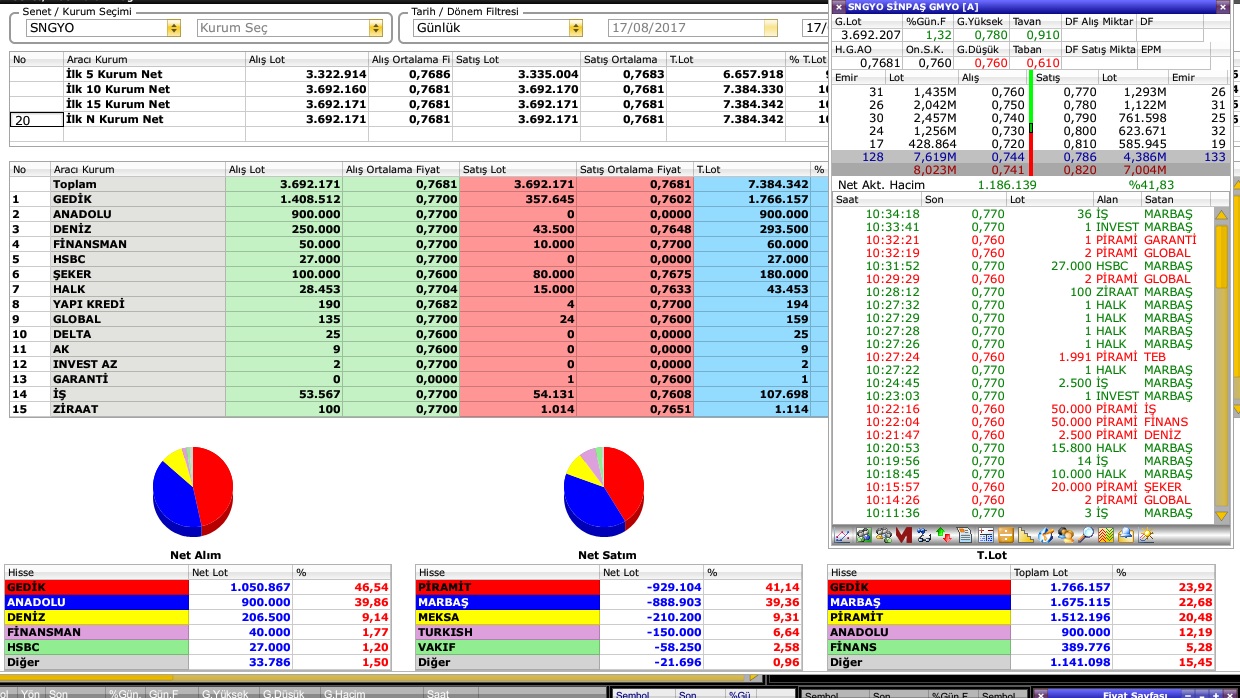Screen dimensions: 1240x698
Task: Click the yellow staircase icon in the SNGYO toolbar
Action: point(1025,536)
